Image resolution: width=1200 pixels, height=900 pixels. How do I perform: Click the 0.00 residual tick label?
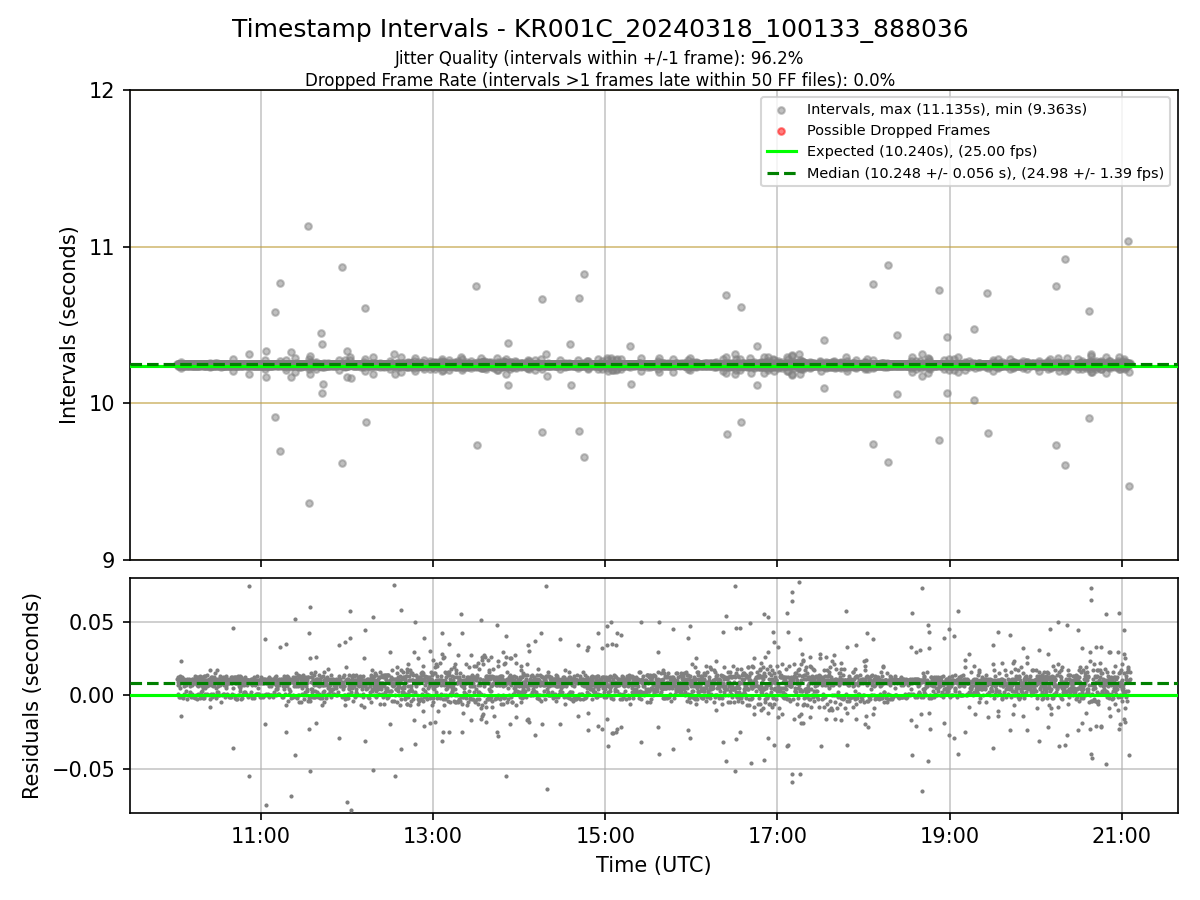pos(92,695)
